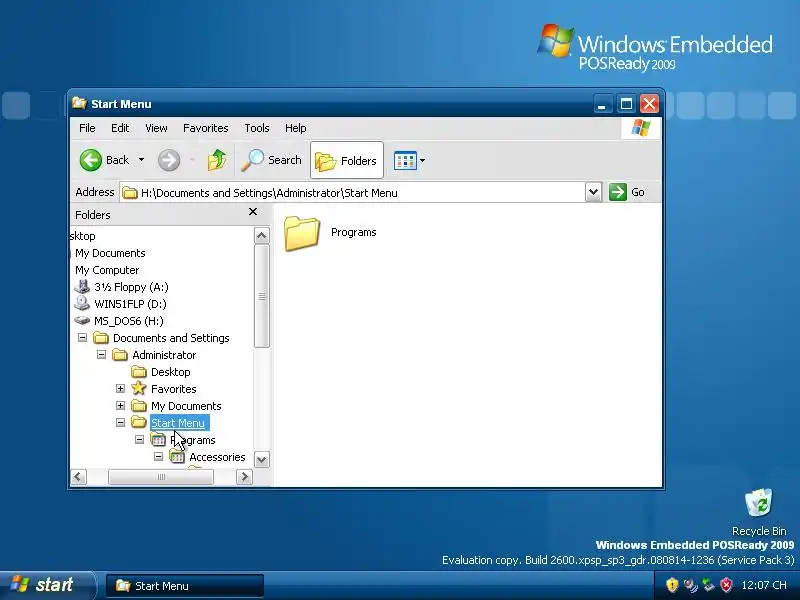Image resolution: width=800 pixels, height=600 pixels.
Task: Open the Search pane
Action: [x=271, y=160]
